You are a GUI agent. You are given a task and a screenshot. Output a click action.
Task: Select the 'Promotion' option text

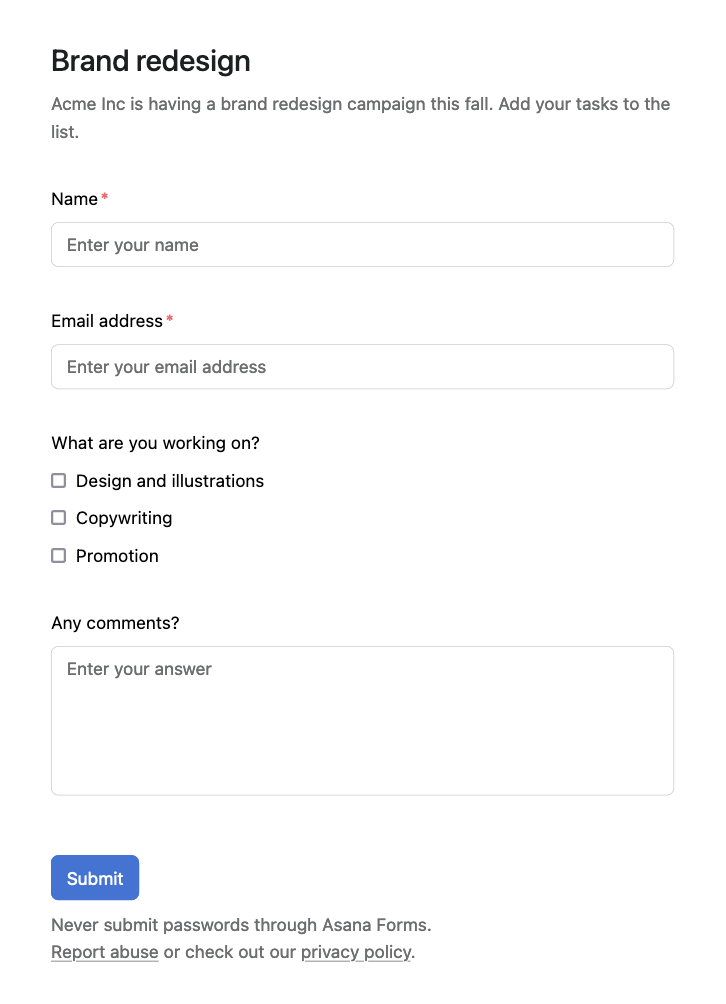pyautogui.click(x=117, y=556)
